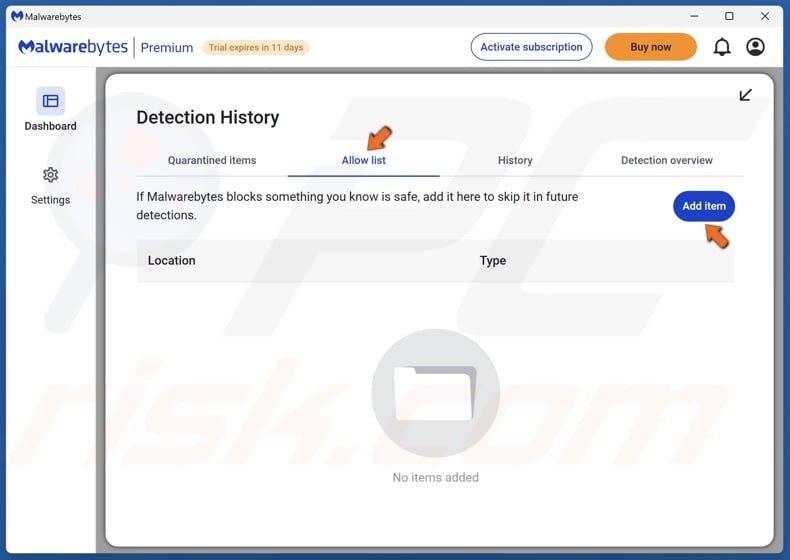Click the Malwarebytes logo in the header
Image resolution: width=790 pixels, height=560 pixels.
pos(73,47)
